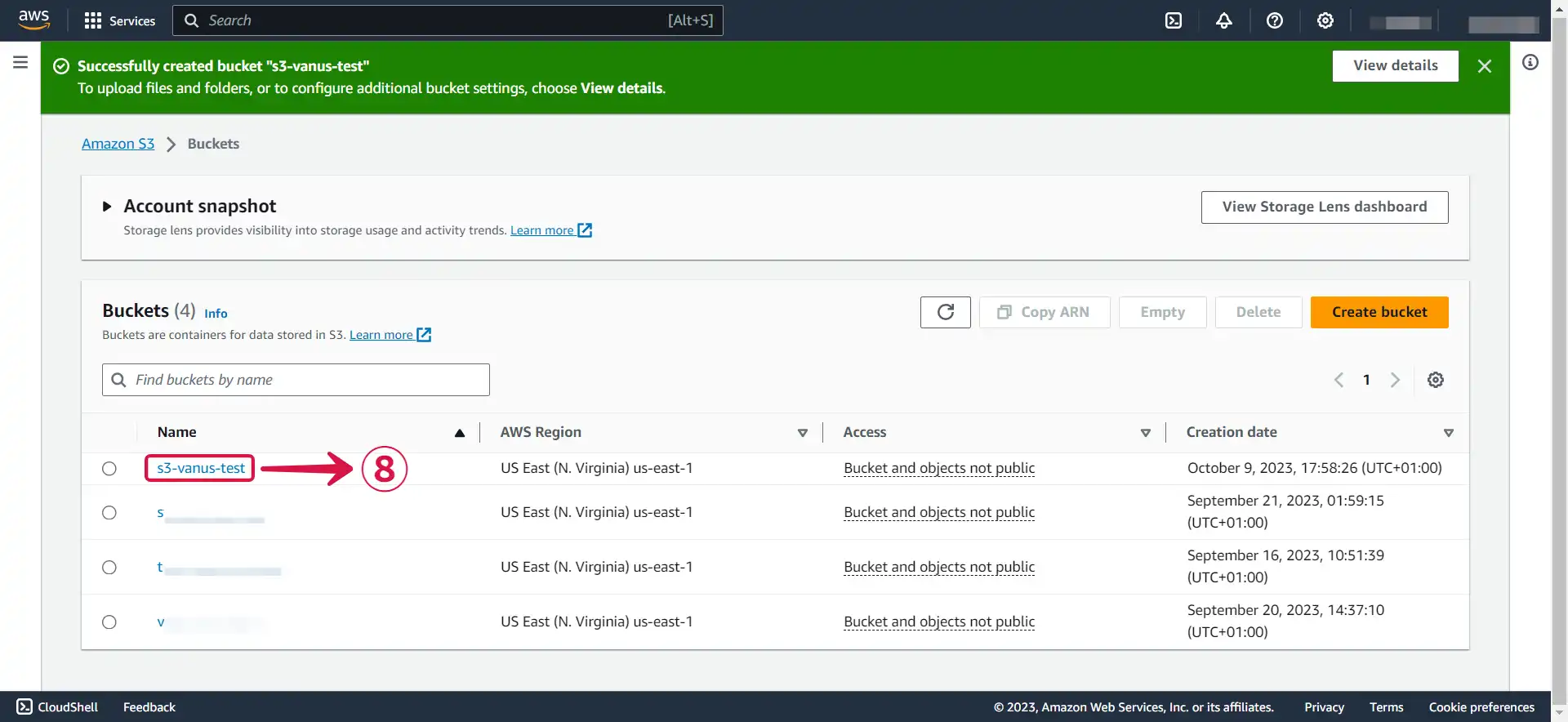
Task: Open CloudShell from the footer
Action: click(57, 706)
